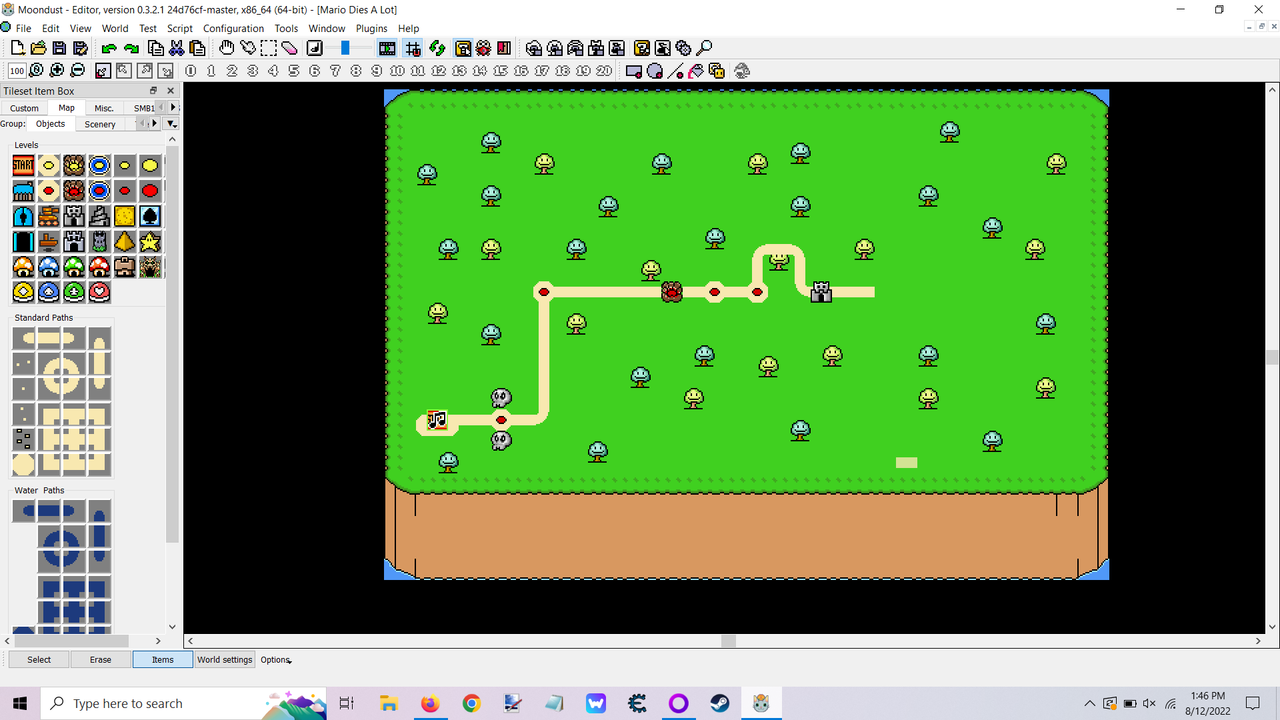Viewport: 1280px width, 720px height.
Task: Pick the START level tile
Action: [x=23, y=165]
